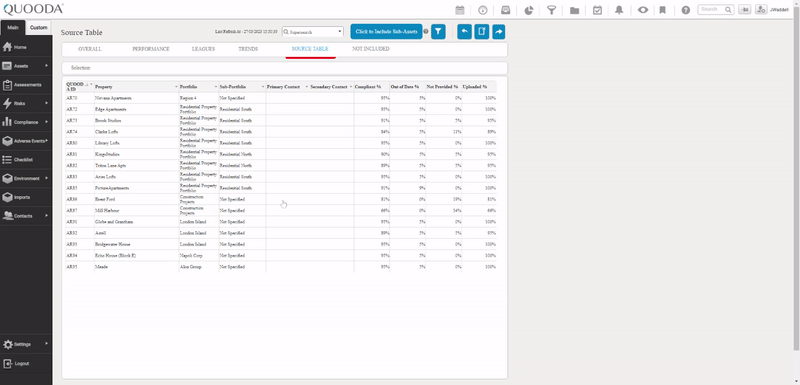Screen dimensions: 800x385
Task: Open the Primary Contact column filter dropdown
Action: [307, 87]
